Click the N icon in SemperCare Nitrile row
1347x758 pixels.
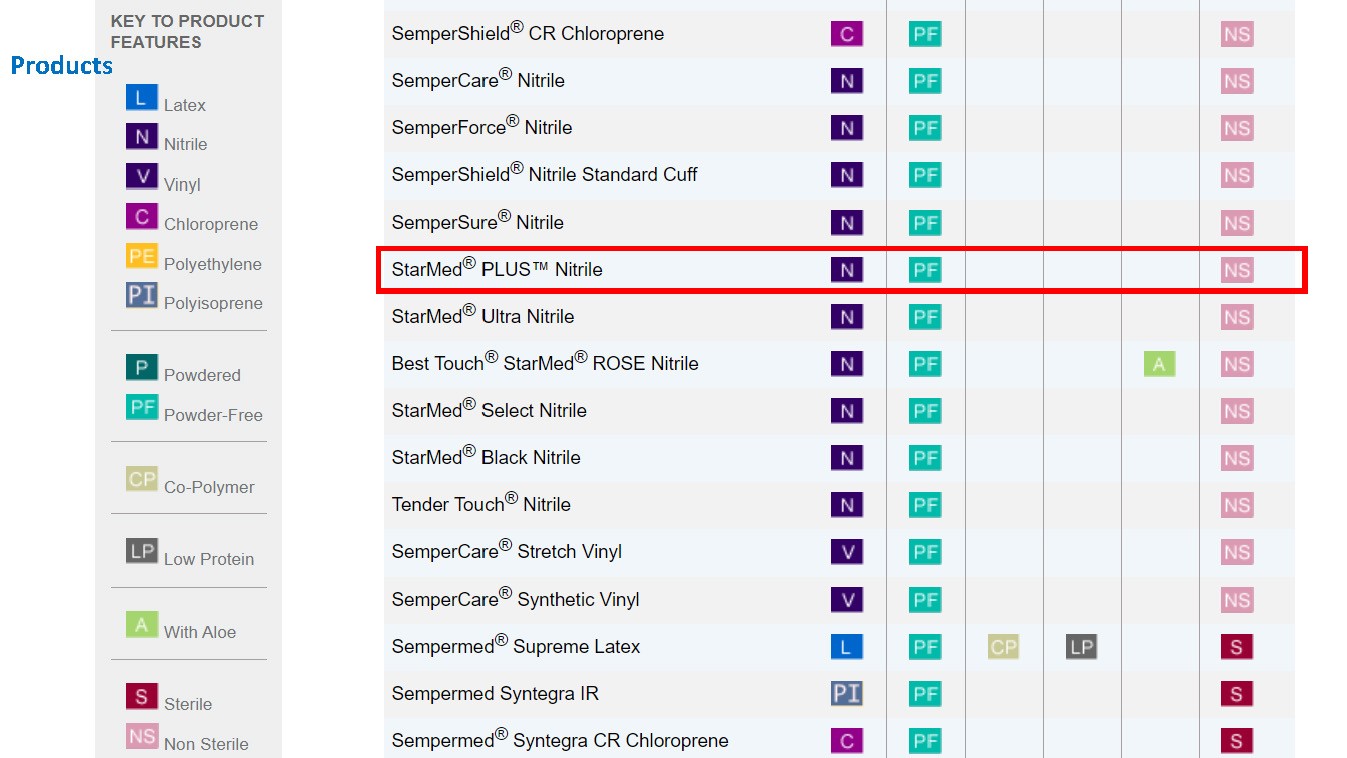click(847, 81)
